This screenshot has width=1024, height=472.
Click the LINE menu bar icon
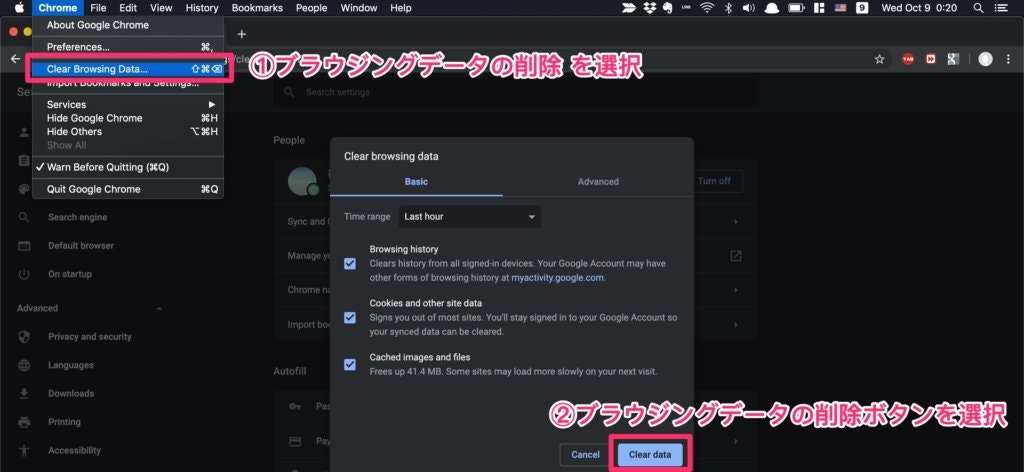[686, 8]
